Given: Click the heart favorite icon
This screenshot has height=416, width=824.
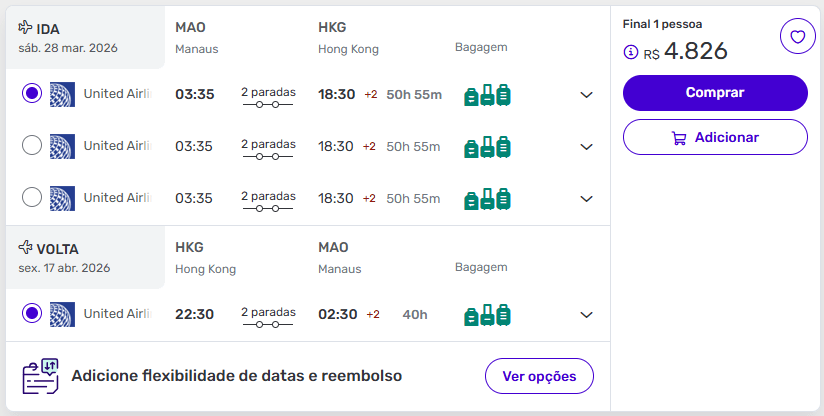Looking at the screenshot, I should (x=797, y=38).
